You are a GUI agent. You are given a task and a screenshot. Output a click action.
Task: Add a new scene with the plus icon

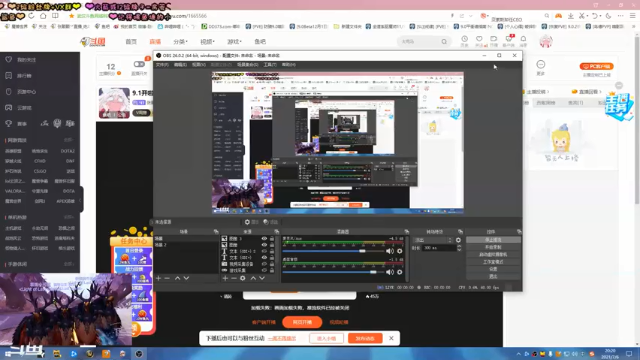[x=158, y=278]
